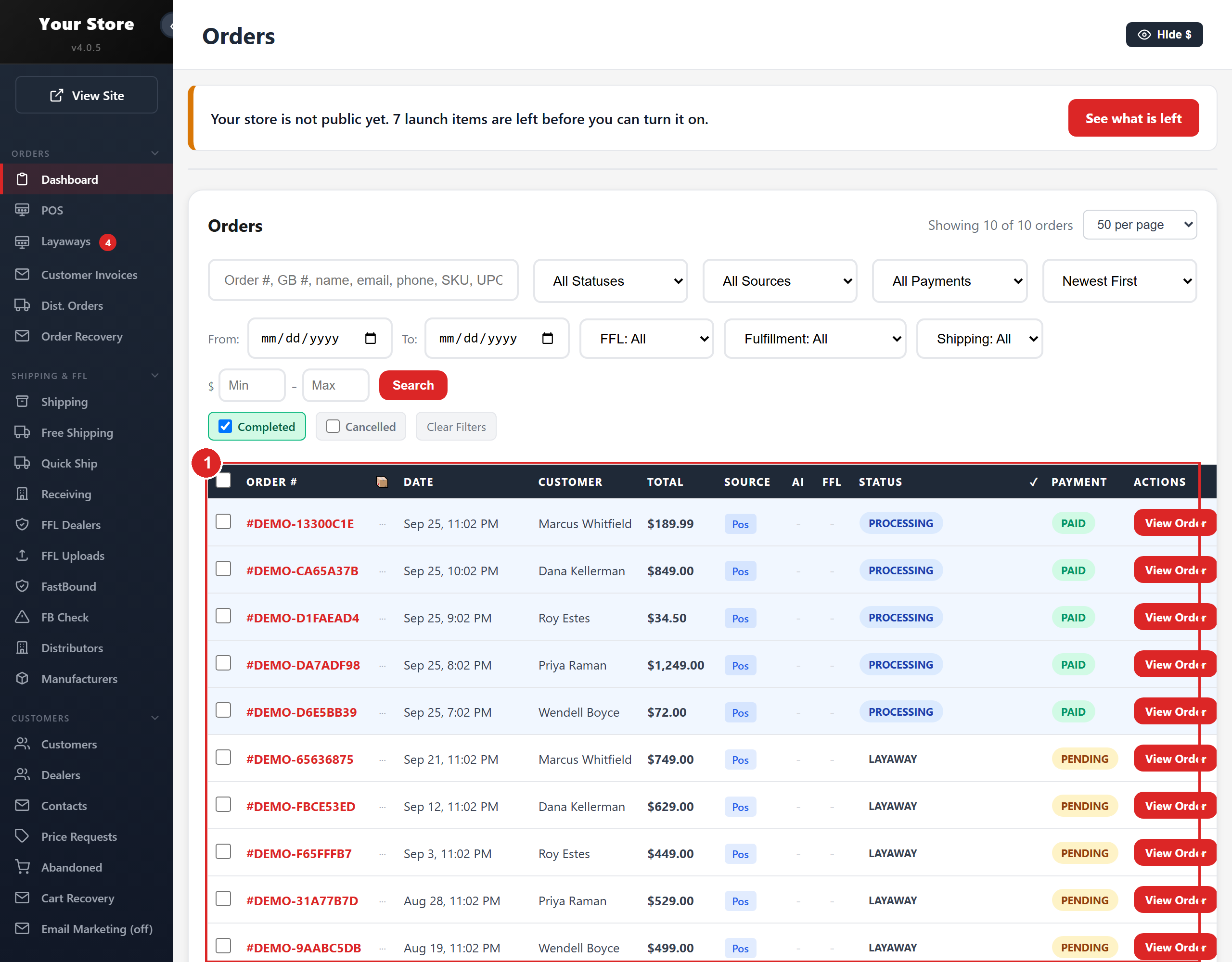Viewport: 1232px width, 962px height.
Task: Click the Max price input
Action: coord(335,385)
